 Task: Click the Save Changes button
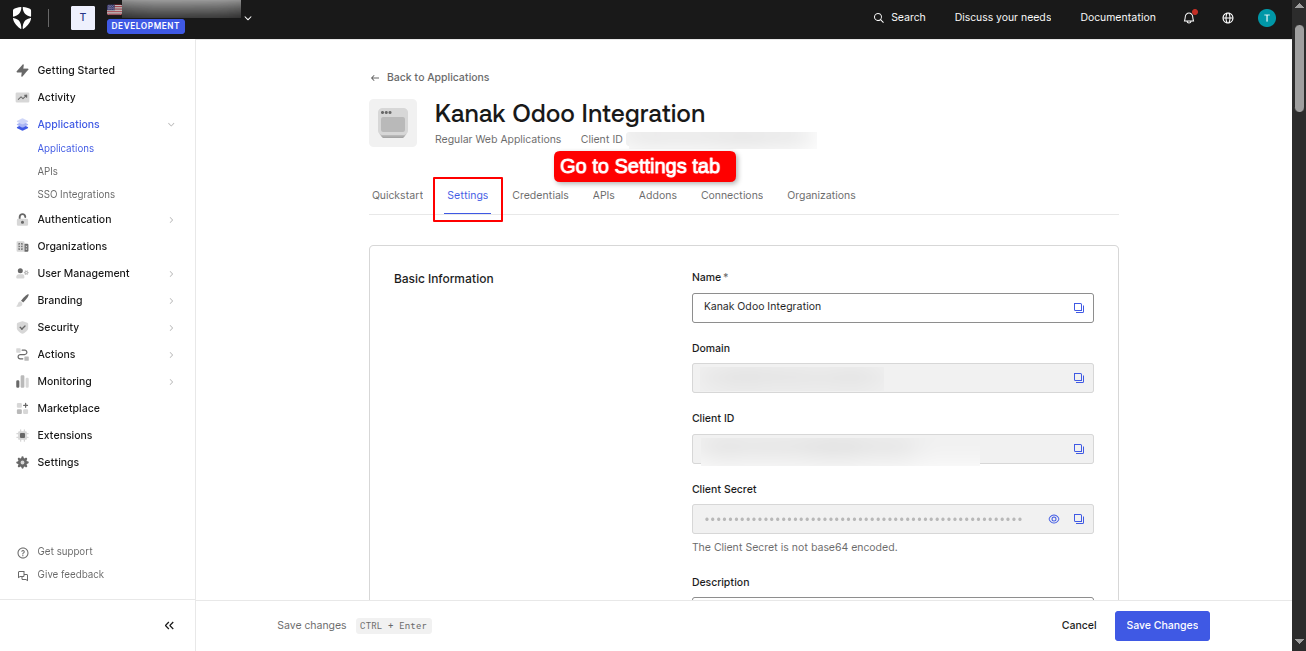(1162, 626)
